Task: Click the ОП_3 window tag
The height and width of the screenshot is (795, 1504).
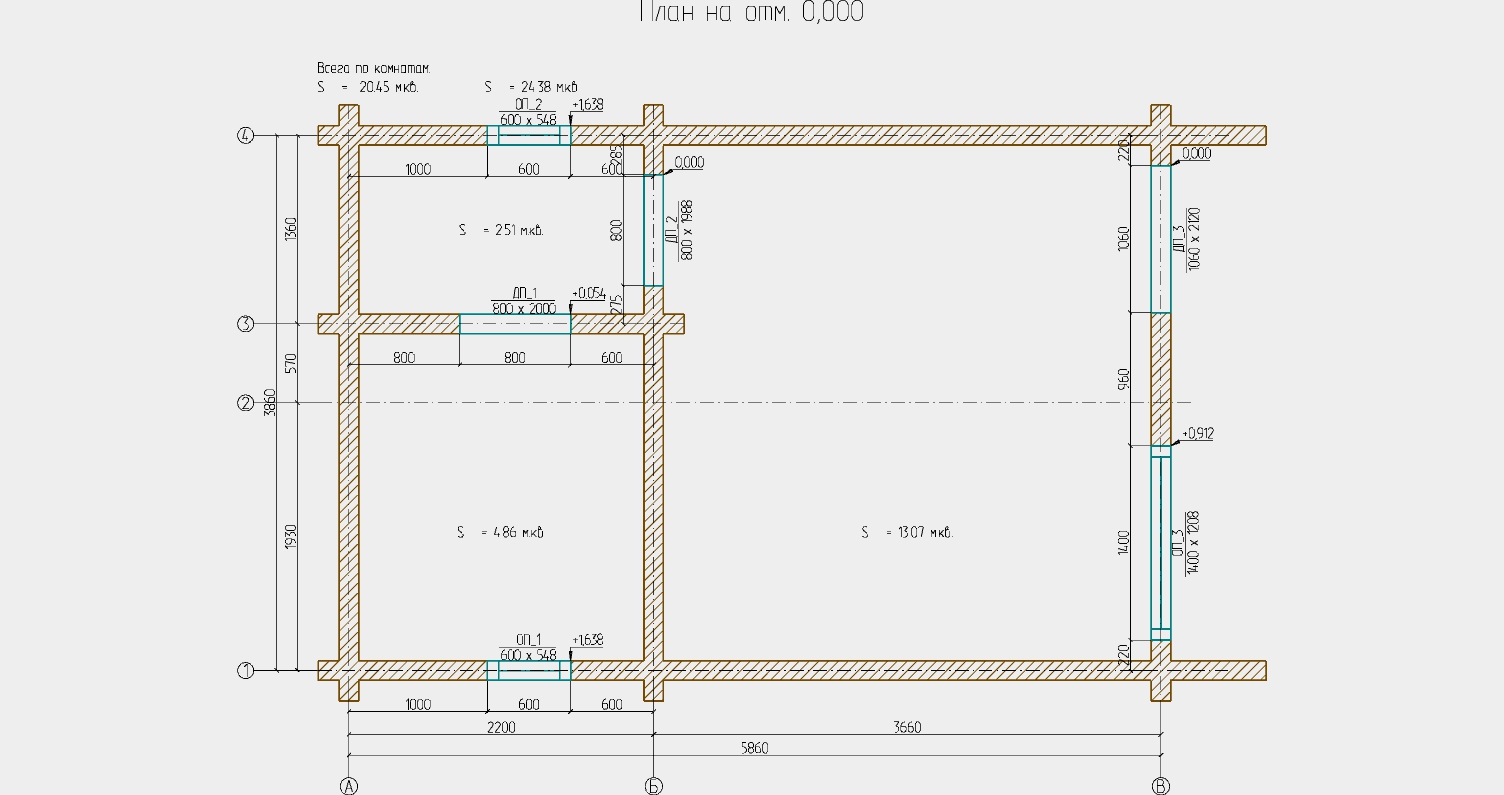Action: (1178, 543)
